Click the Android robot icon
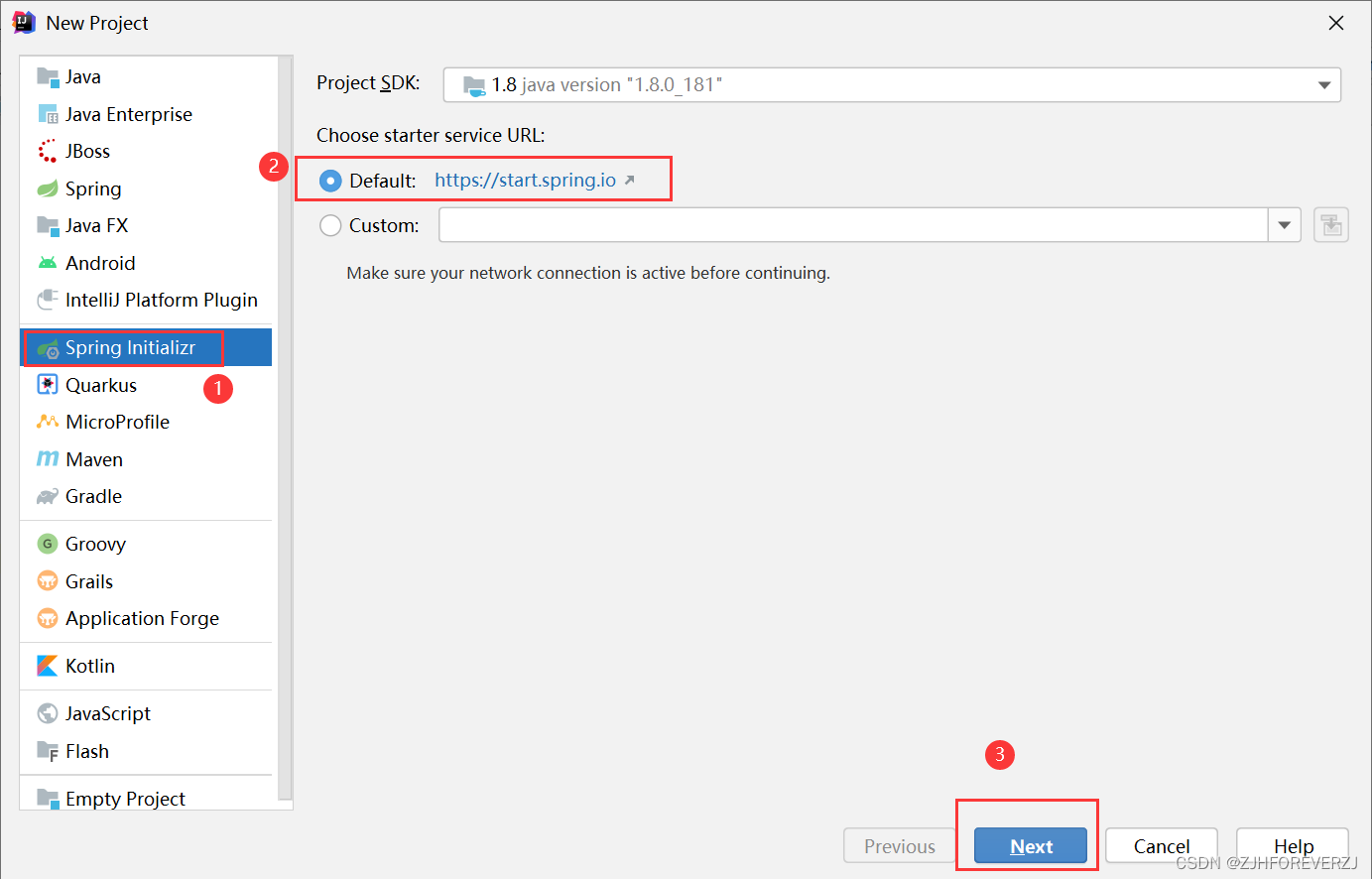Image resolution: width=1372 pixels, height=879 pixels. coord(47,263)
